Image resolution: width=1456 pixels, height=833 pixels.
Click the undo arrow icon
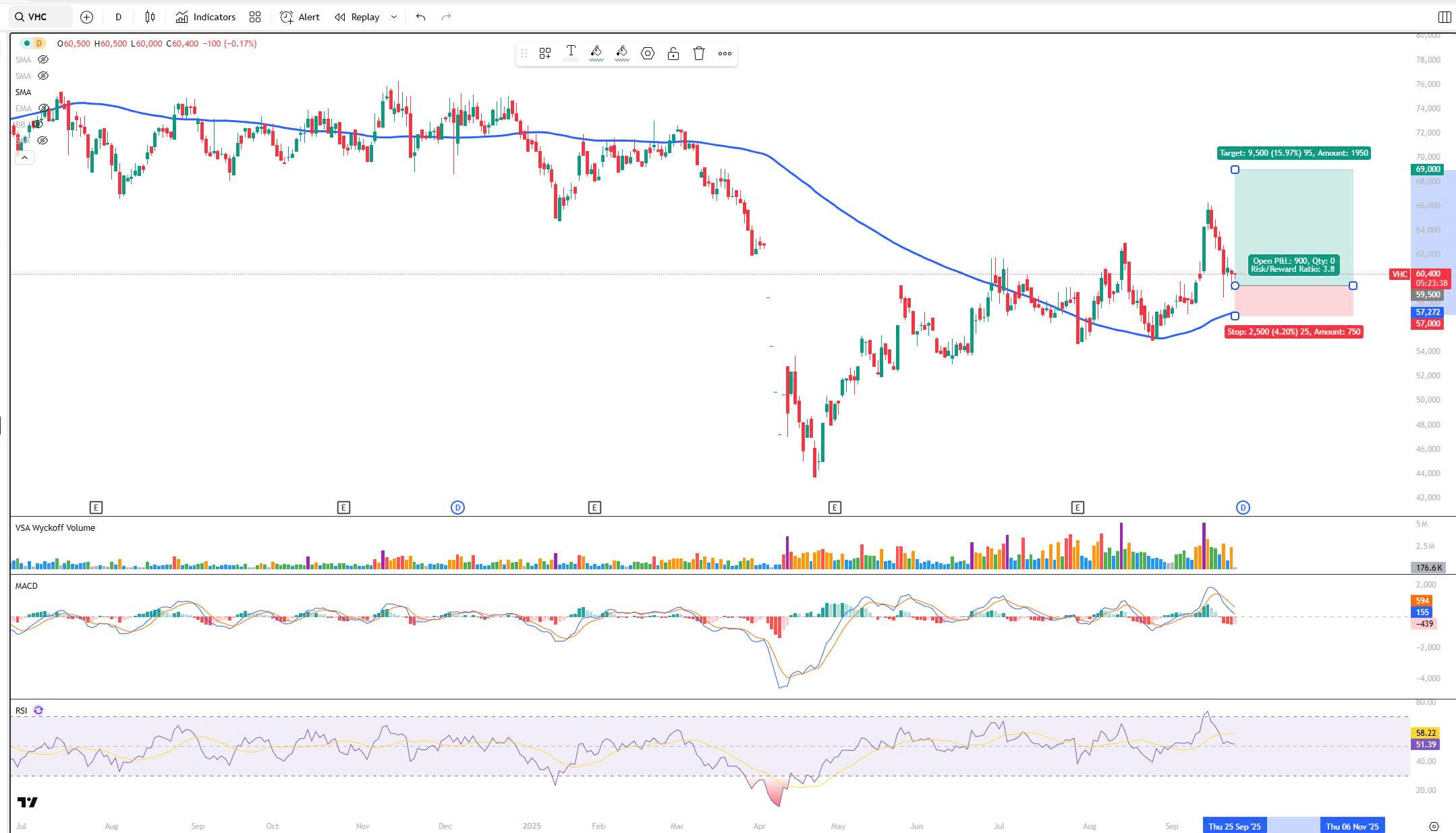tap(420, 17)
